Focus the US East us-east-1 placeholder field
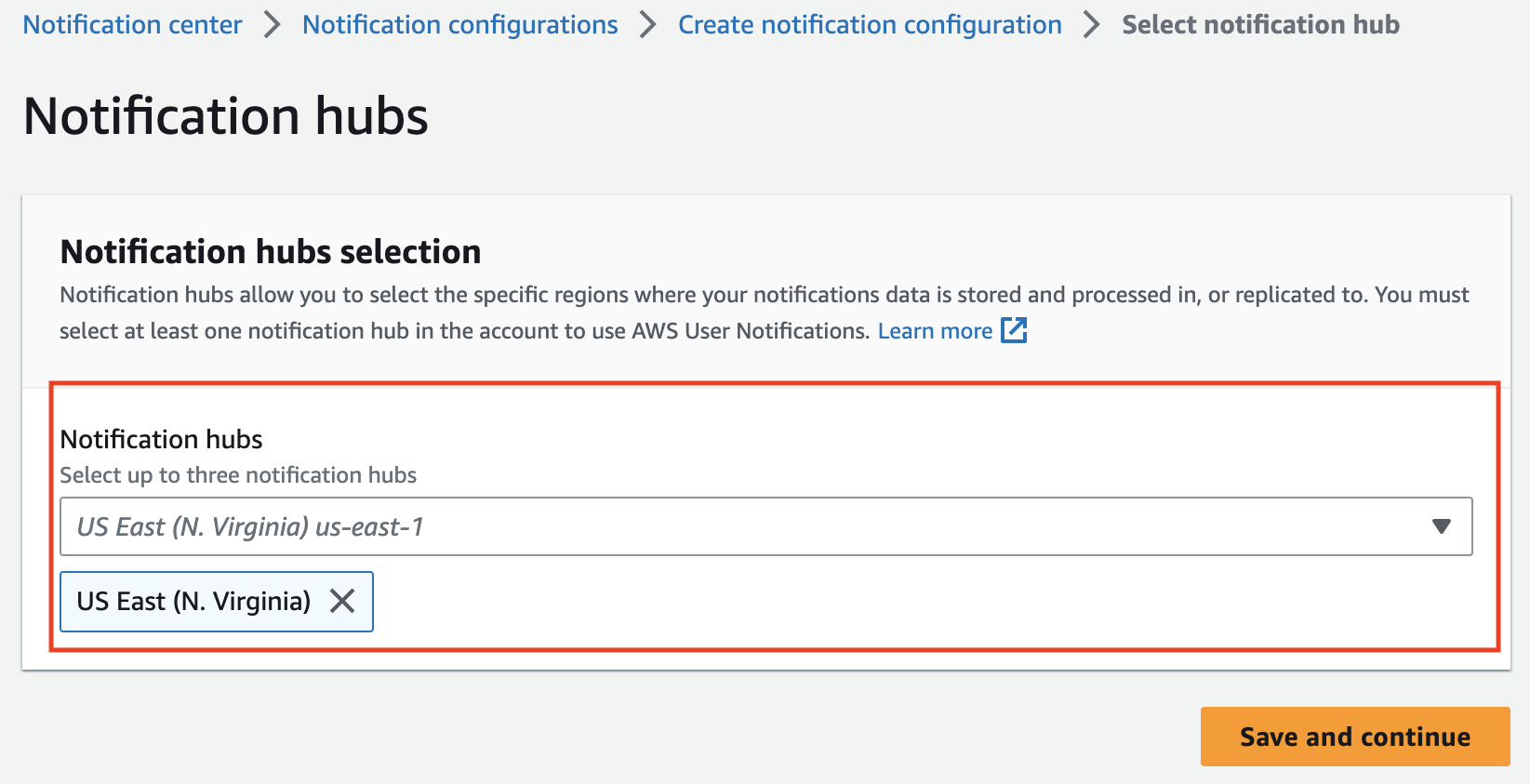 point(765,526)
